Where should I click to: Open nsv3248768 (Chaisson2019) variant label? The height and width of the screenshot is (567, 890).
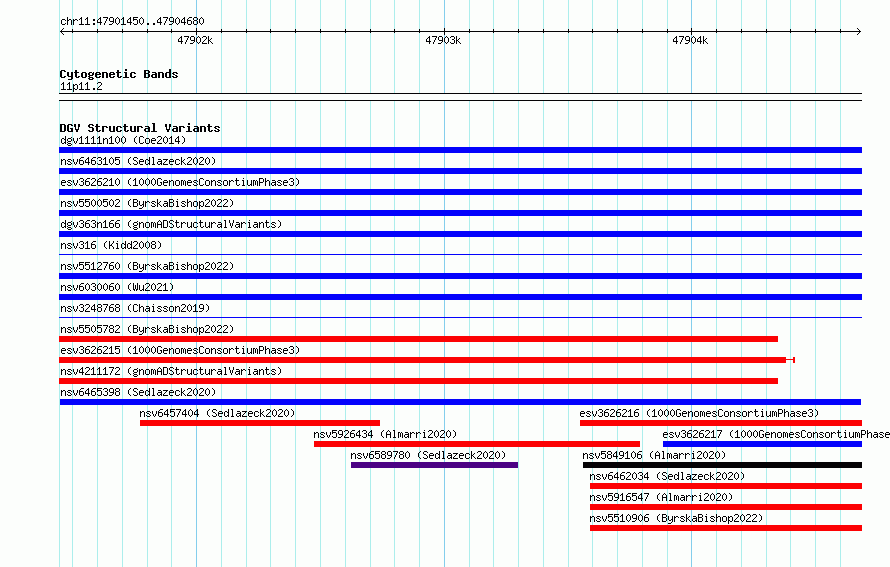135,308
